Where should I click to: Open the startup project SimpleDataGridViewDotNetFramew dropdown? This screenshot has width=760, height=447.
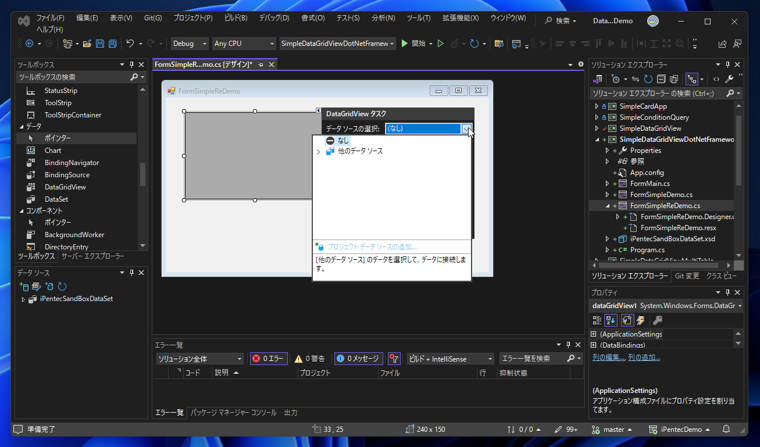coord(337,44)
